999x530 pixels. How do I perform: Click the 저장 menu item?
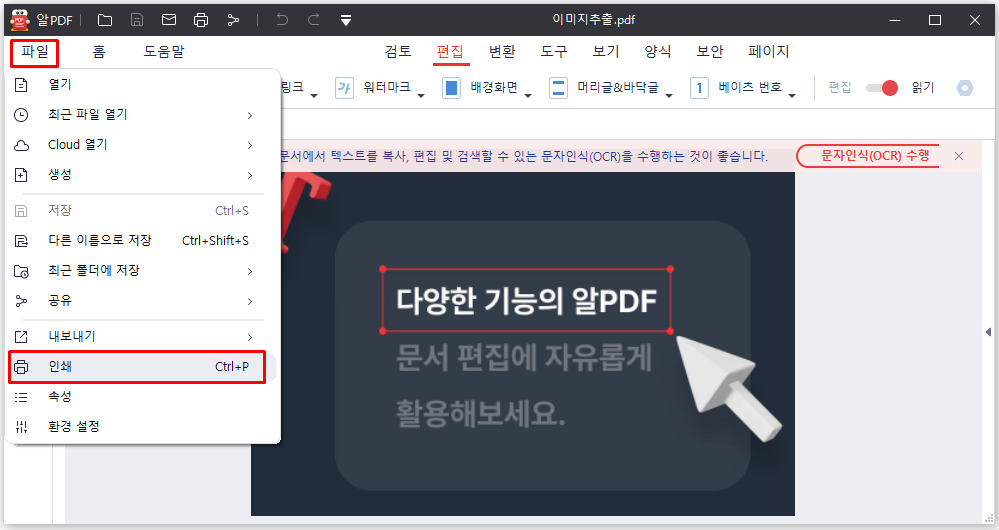point(143,211)
